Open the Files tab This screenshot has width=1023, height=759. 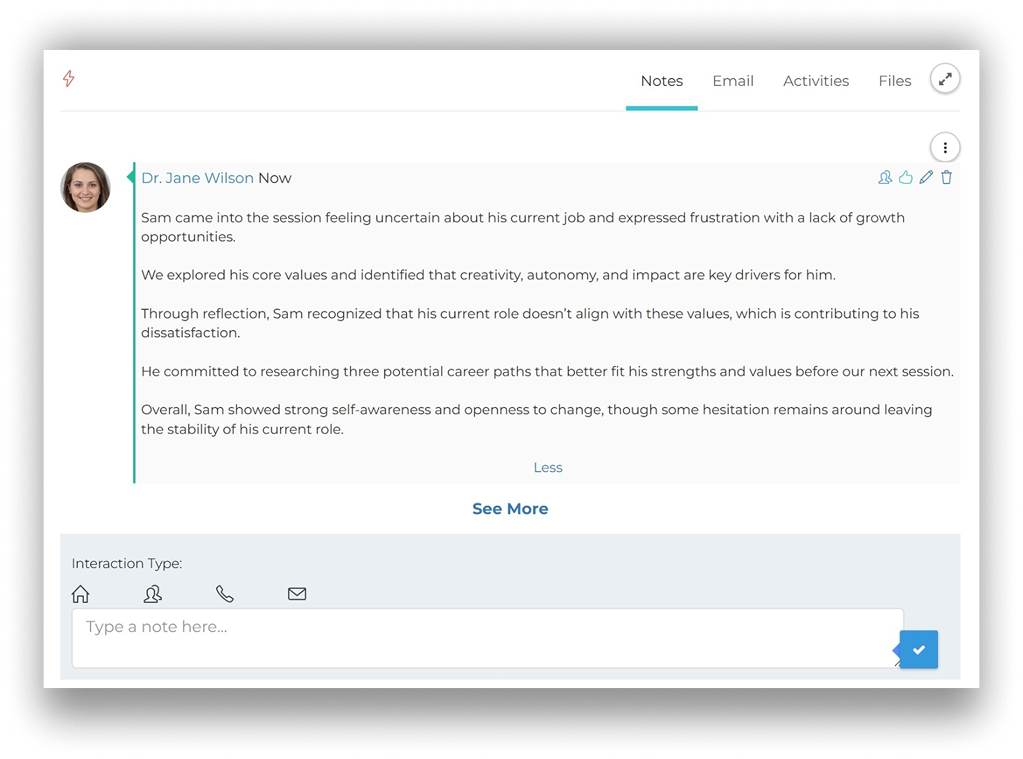894,81
